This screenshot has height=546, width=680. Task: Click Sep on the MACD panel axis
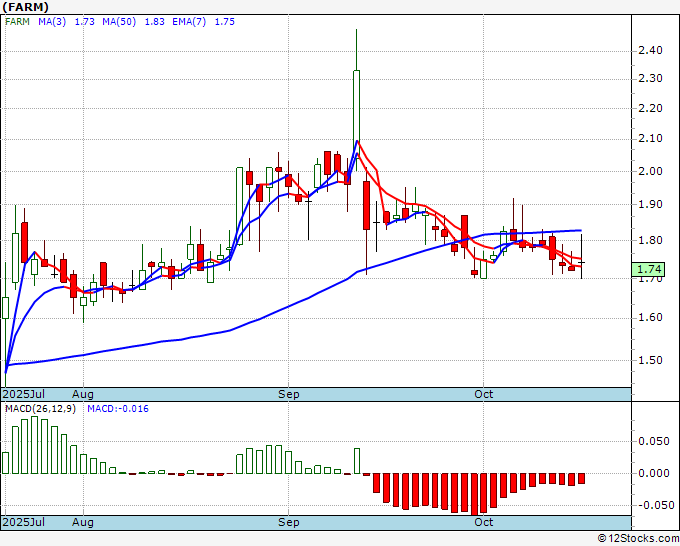coord(288,522)
